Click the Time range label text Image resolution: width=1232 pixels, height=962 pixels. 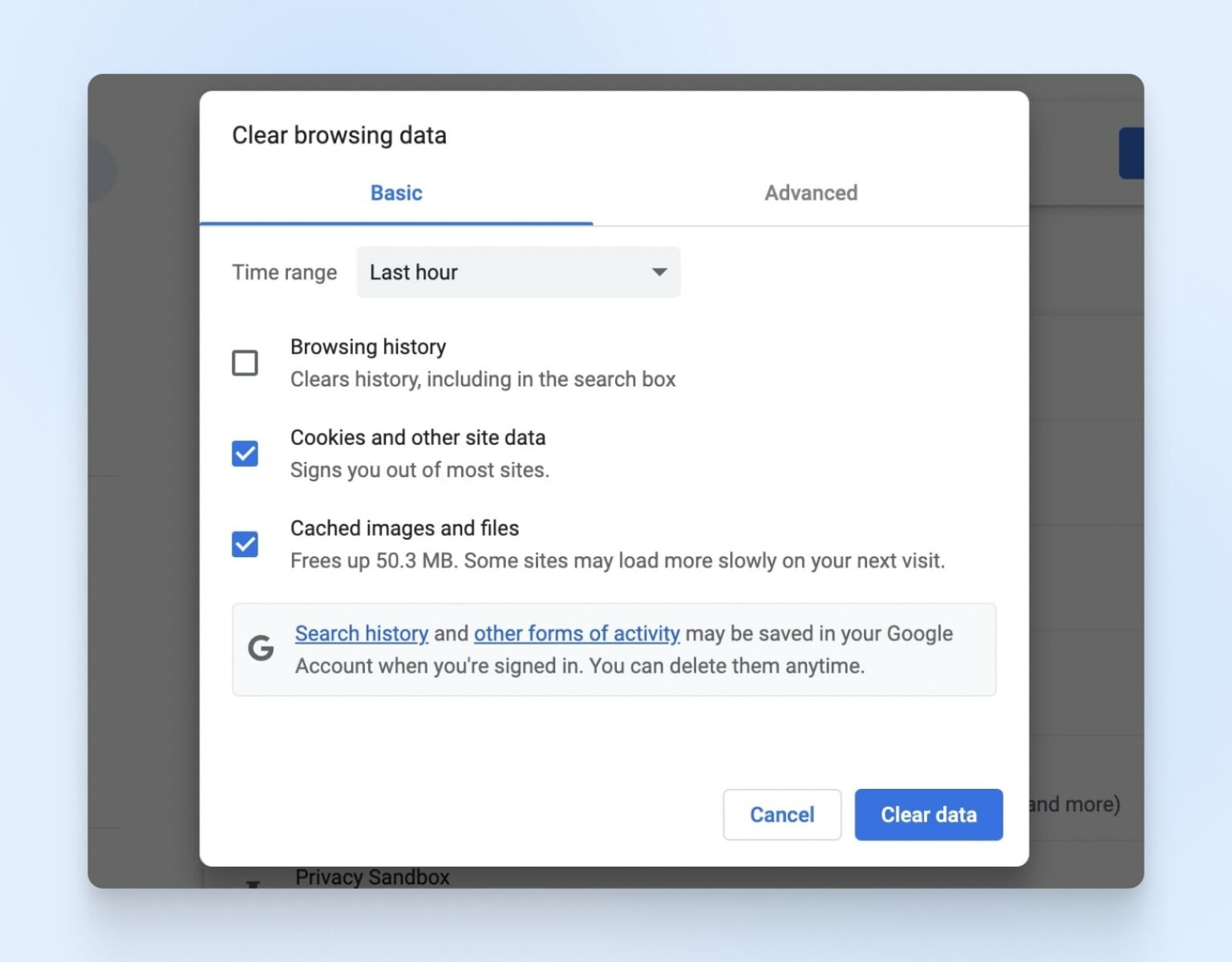point(284,273)
